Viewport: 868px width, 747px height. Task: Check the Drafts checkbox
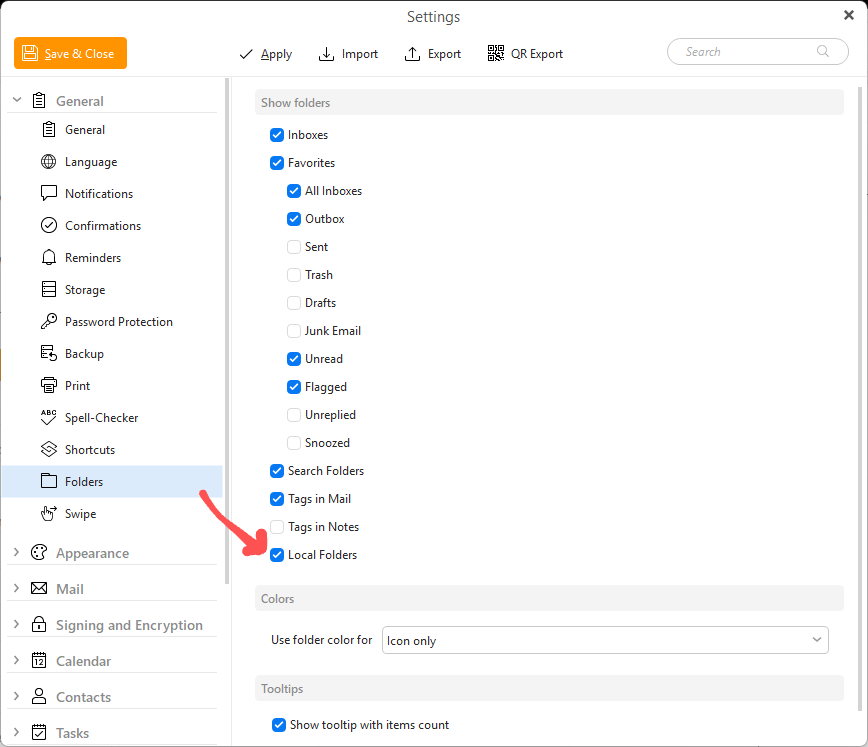tap(294, 302)
